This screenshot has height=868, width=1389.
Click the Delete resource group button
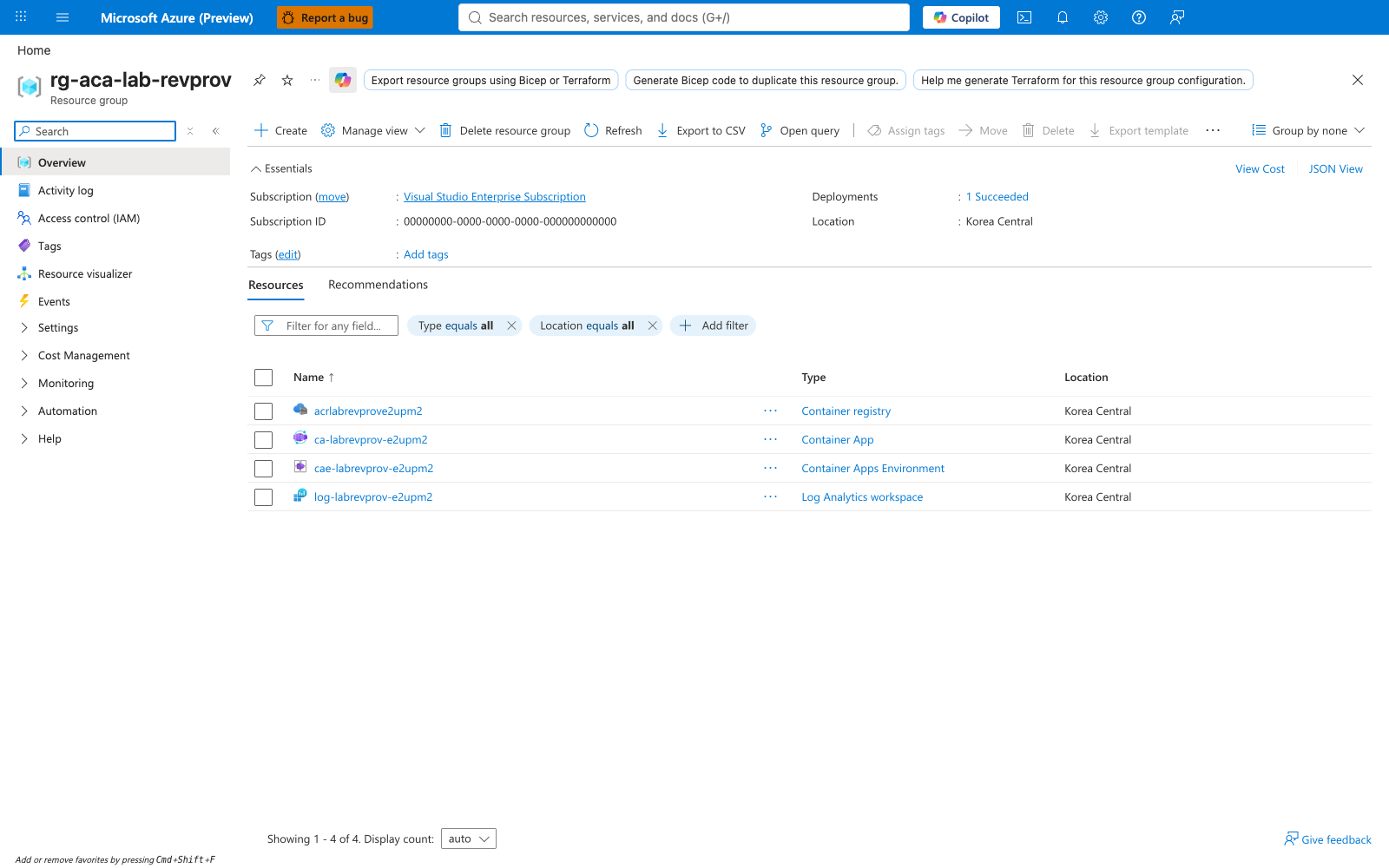504,130
